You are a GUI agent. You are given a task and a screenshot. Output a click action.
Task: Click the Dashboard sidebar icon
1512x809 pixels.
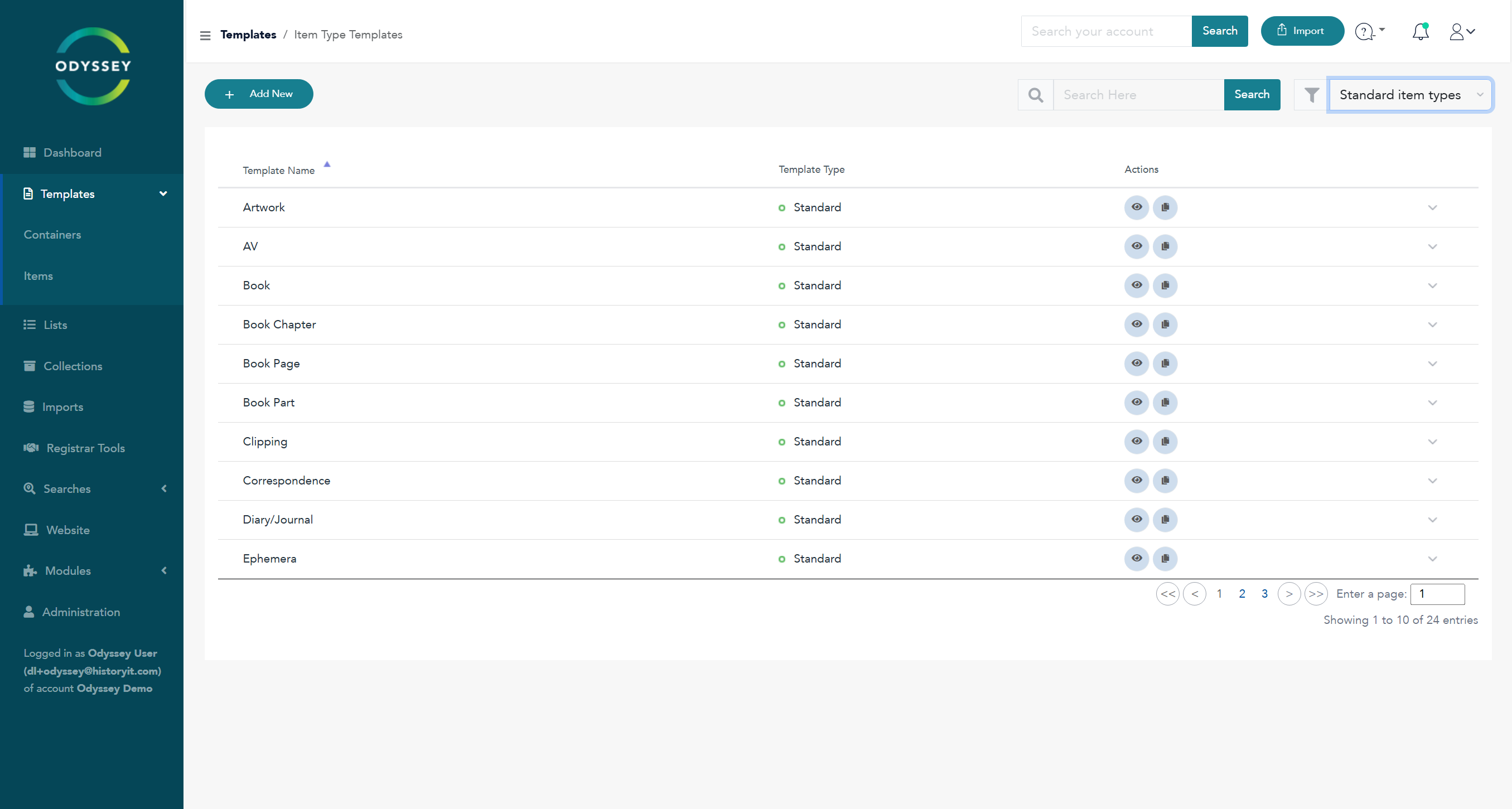point(30,153)
